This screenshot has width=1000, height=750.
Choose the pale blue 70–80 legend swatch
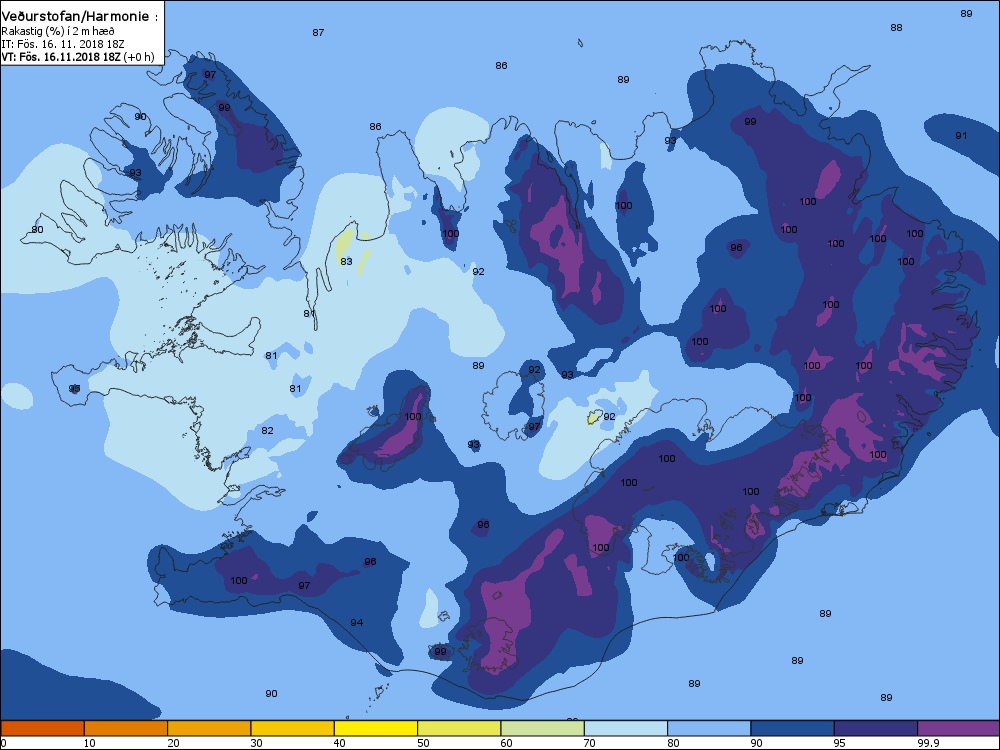coord(626,728)
